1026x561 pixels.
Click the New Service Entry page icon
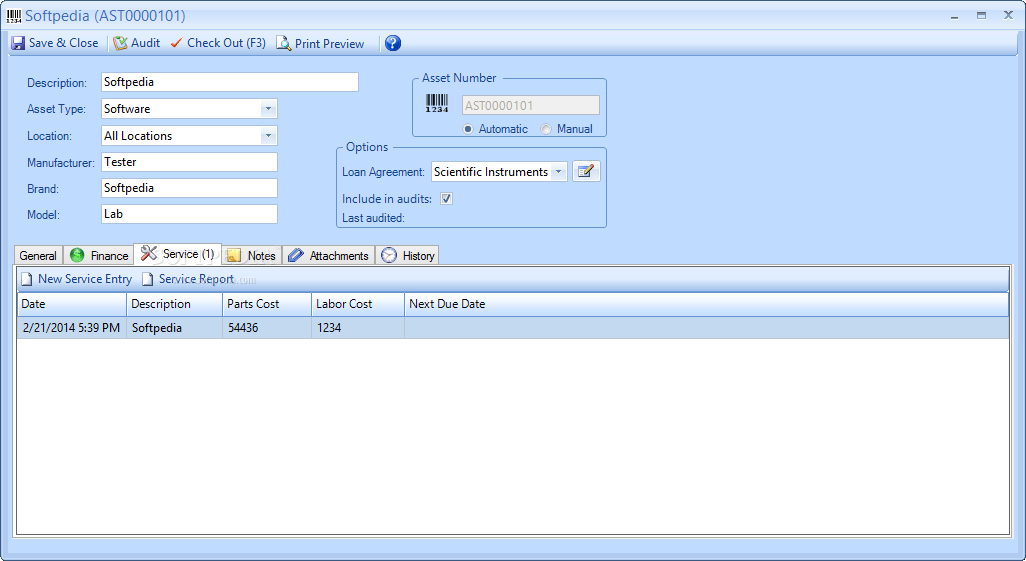[x=27, y=280]
